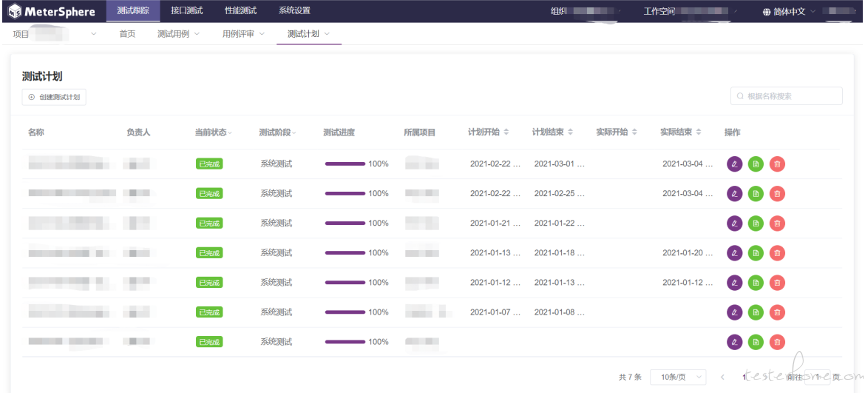Focus the 根据名称搜索 search field
The image size is (866, 393).
click(786, 96)
